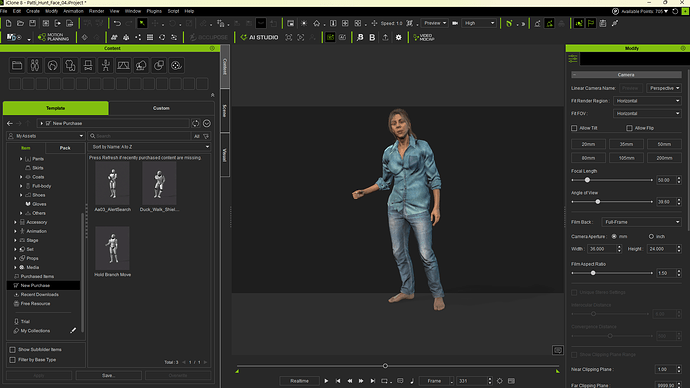This screenshot has width=690, height=388.
Task: Select the Head content category icon
Action: click(x=52, y=66)
